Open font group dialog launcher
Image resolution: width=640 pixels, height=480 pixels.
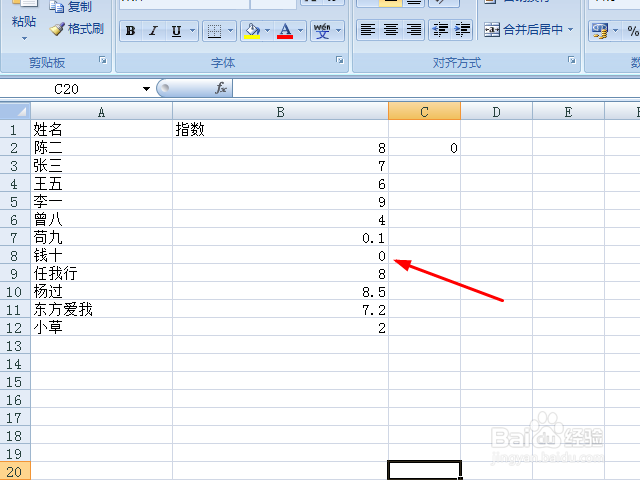pyautogui.click(x=340, y=60)
